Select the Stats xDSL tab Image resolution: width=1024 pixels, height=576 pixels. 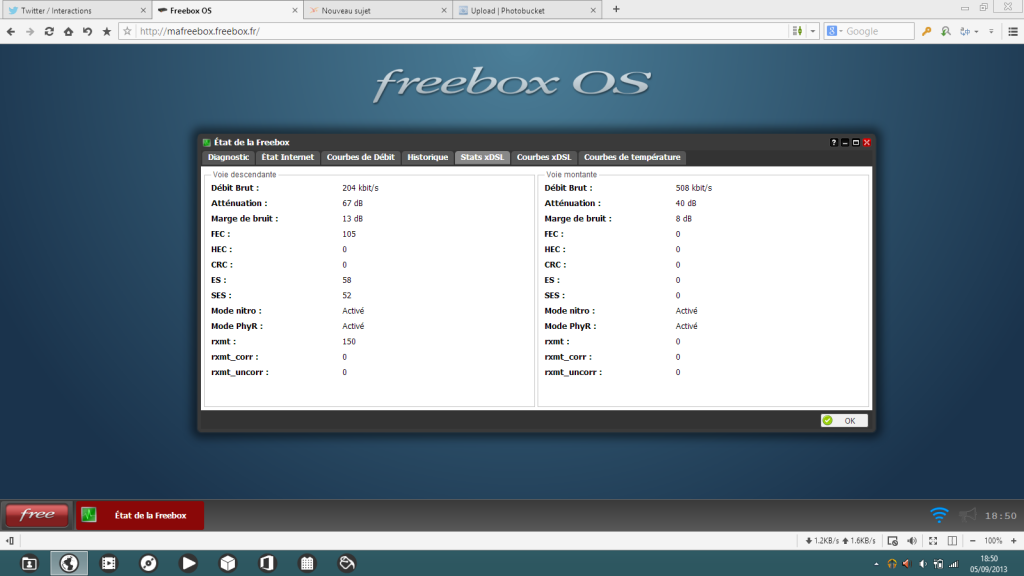(482, 157)
